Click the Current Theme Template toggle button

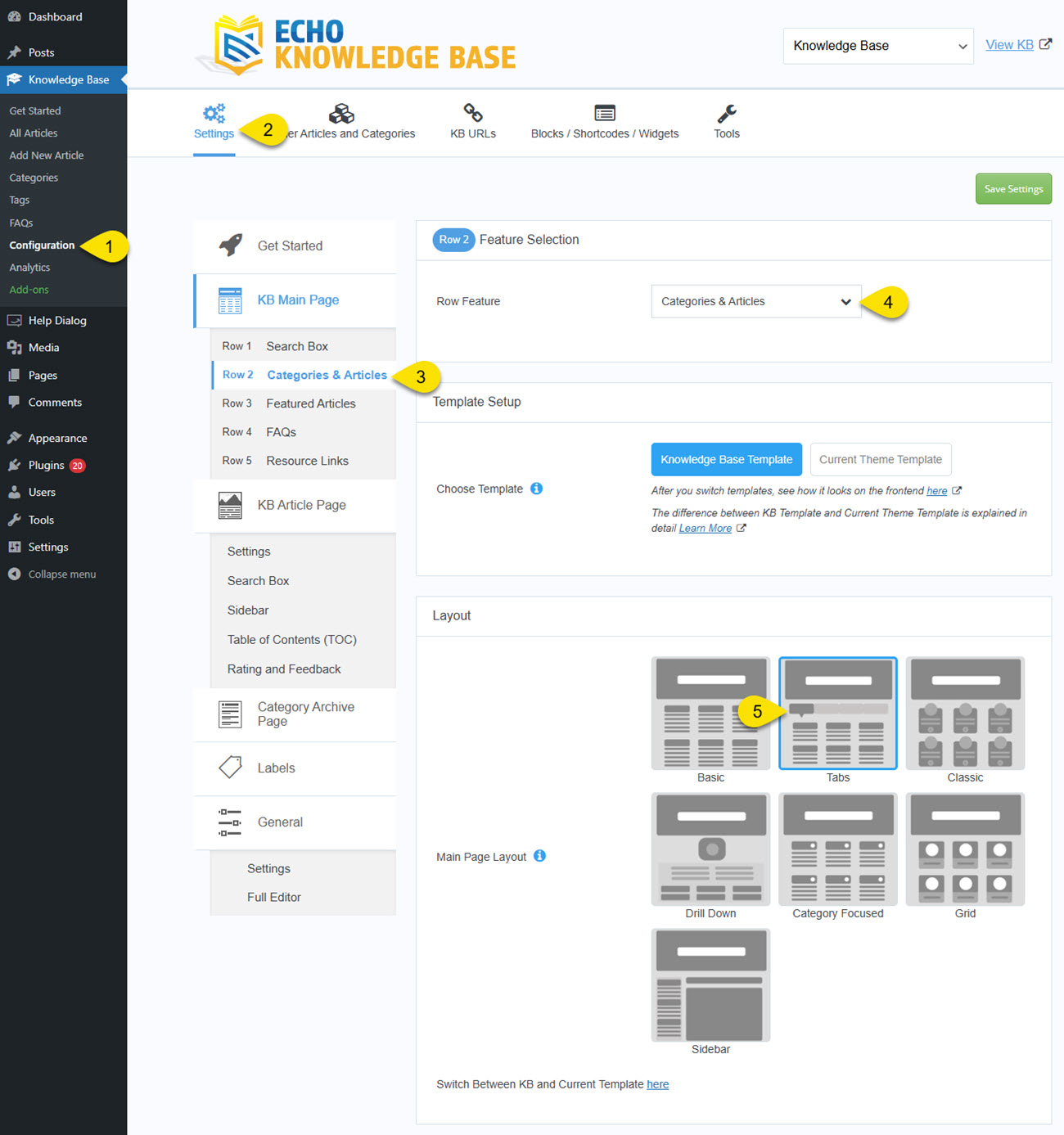click(x=881, y=459)
